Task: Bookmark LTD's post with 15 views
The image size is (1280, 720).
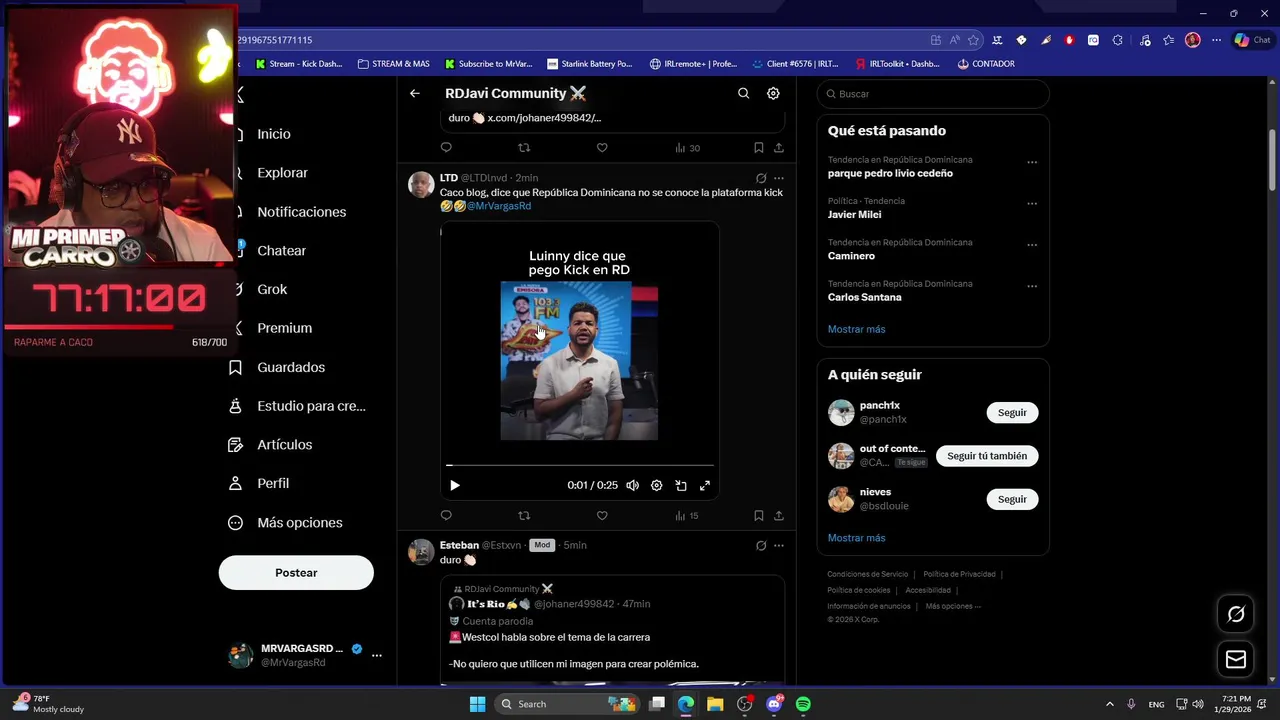Action: click(x=759, y=515)
